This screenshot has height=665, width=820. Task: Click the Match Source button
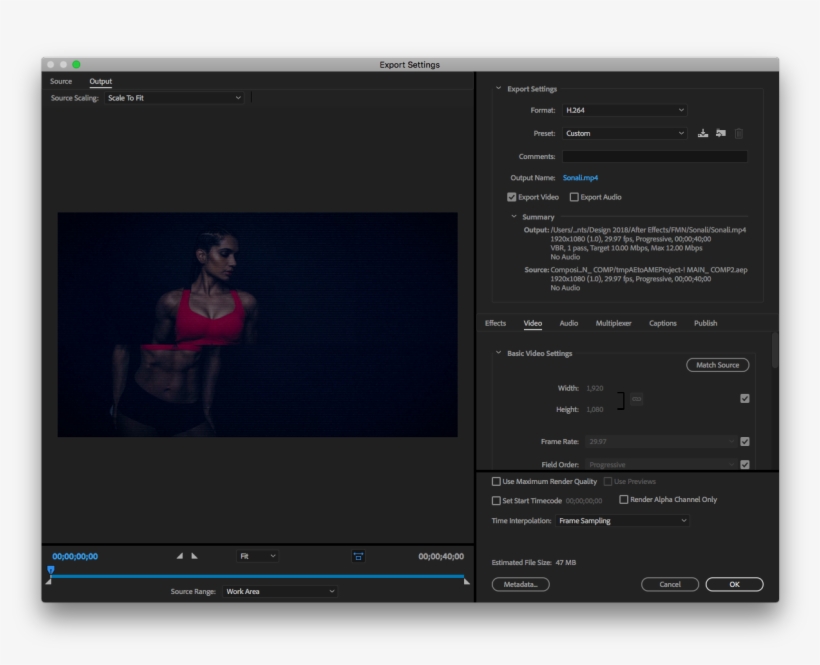click(718, 365)
